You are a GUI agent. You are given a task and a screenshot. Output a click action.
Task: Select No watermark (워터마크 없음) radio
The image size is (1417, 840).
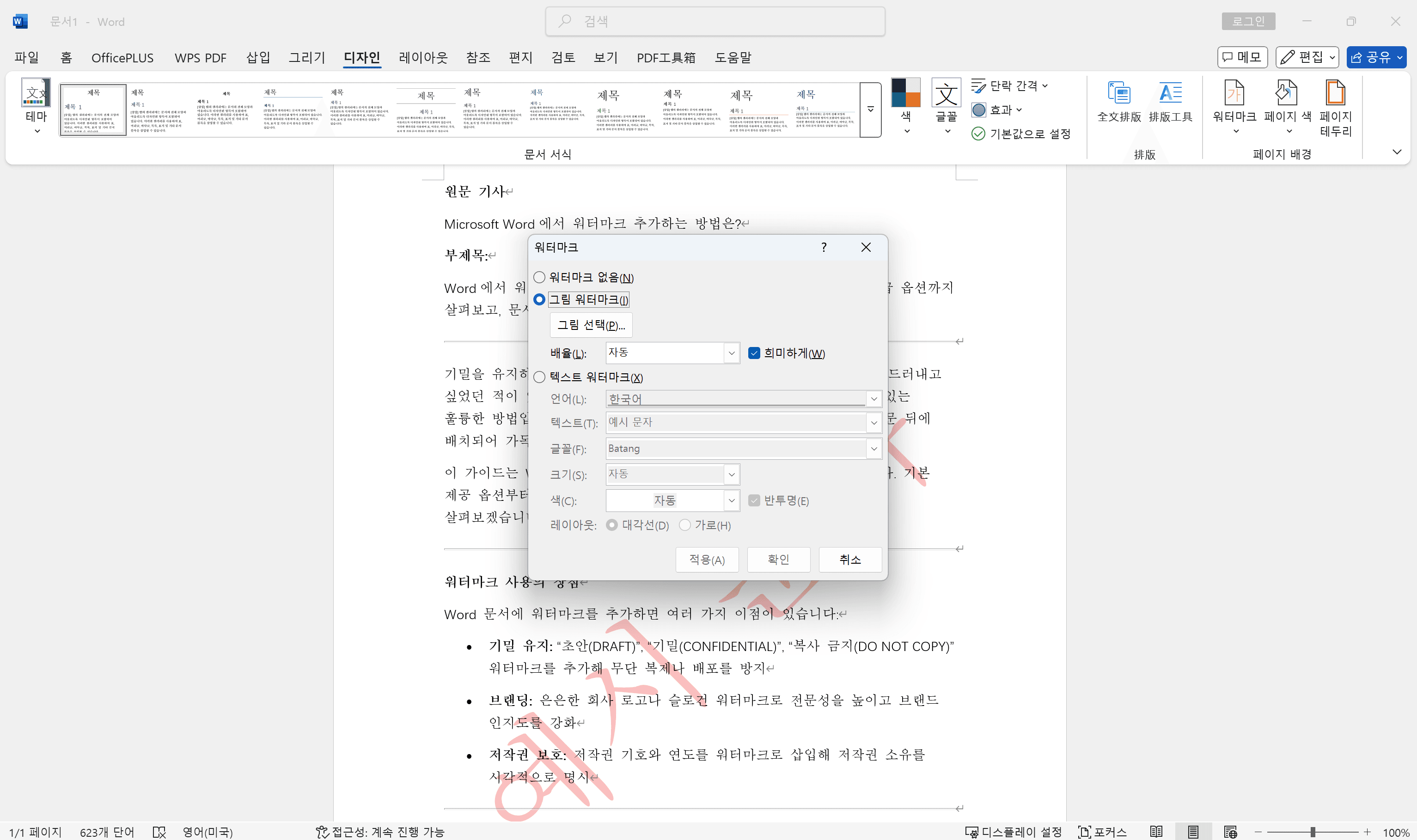[x=539, y=277]
